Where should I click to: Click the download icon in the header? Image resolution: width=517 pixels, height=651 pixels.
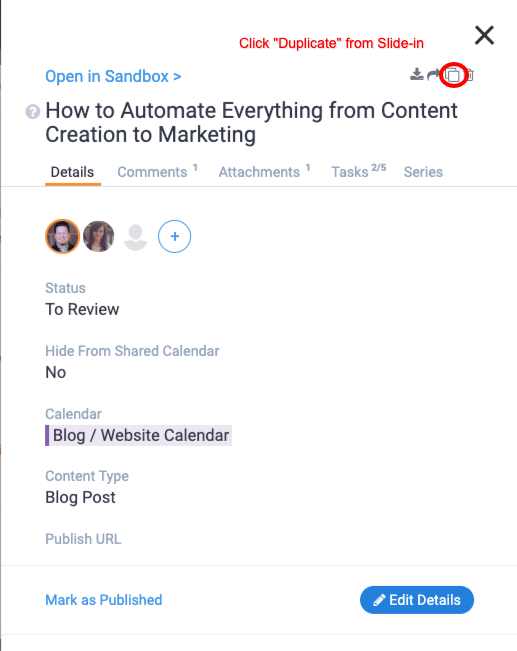tap(417, 75)
